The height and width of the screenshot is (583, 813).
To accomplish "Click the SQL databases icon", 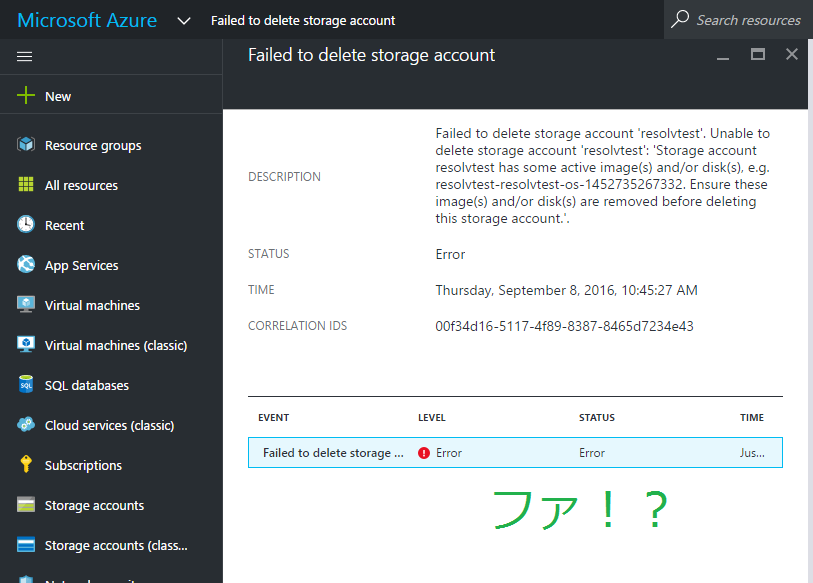I will coord(26,384).
